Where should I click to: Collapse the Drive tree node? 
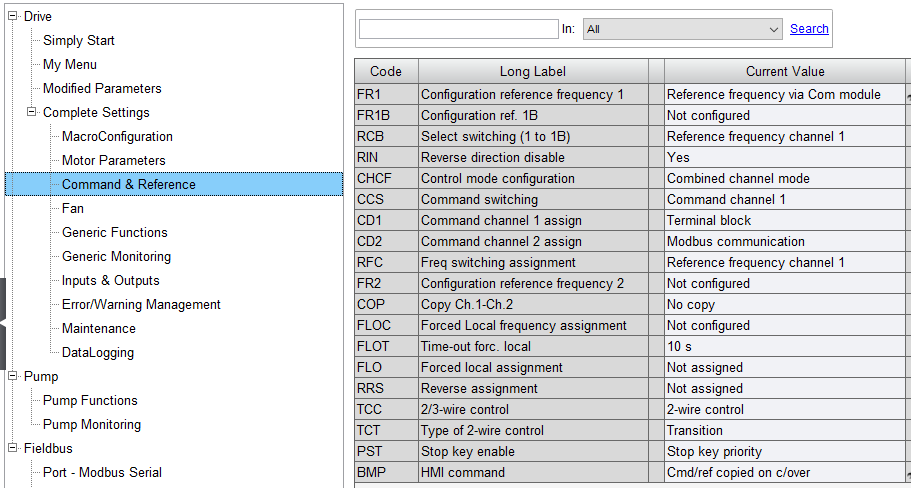[x=13, y=17]
